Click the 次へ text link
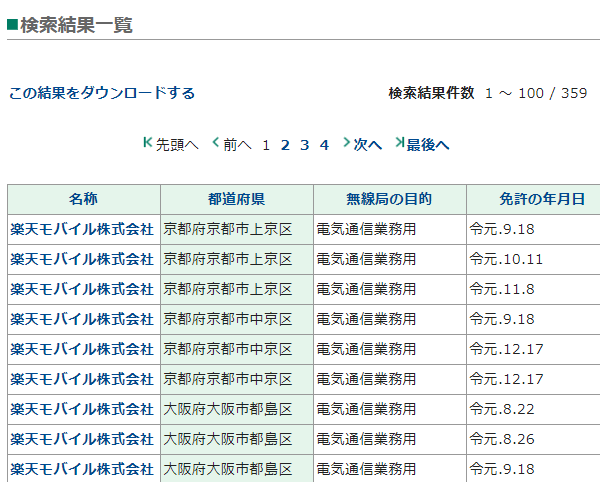The image size is (600, 482). tap(368, 145)
